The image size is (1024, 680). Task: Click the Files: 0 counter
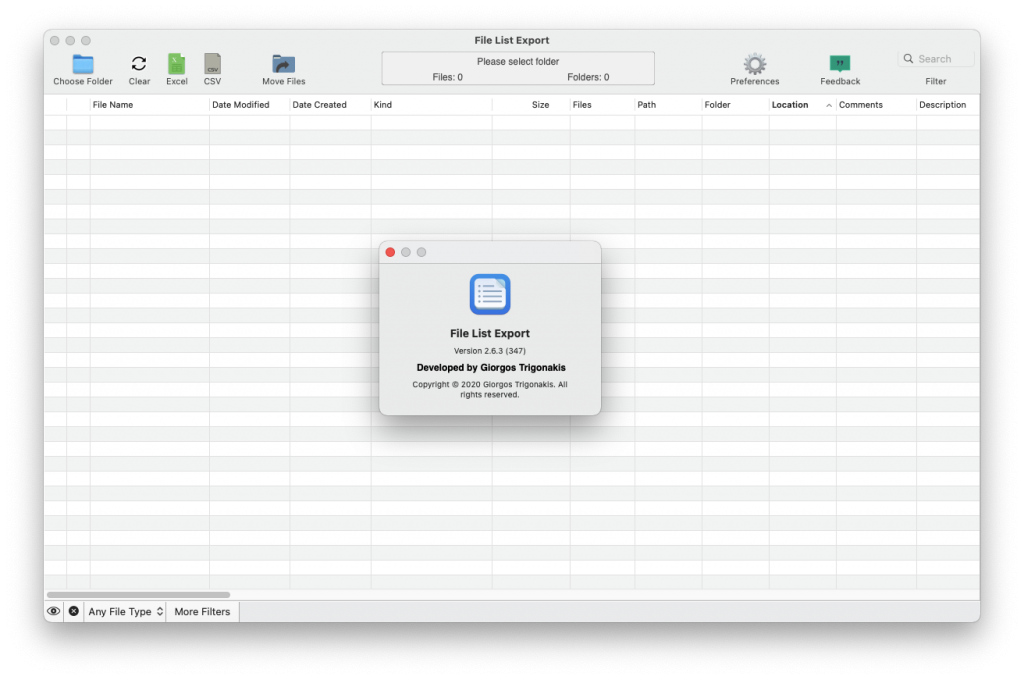(x=447, y=77)
